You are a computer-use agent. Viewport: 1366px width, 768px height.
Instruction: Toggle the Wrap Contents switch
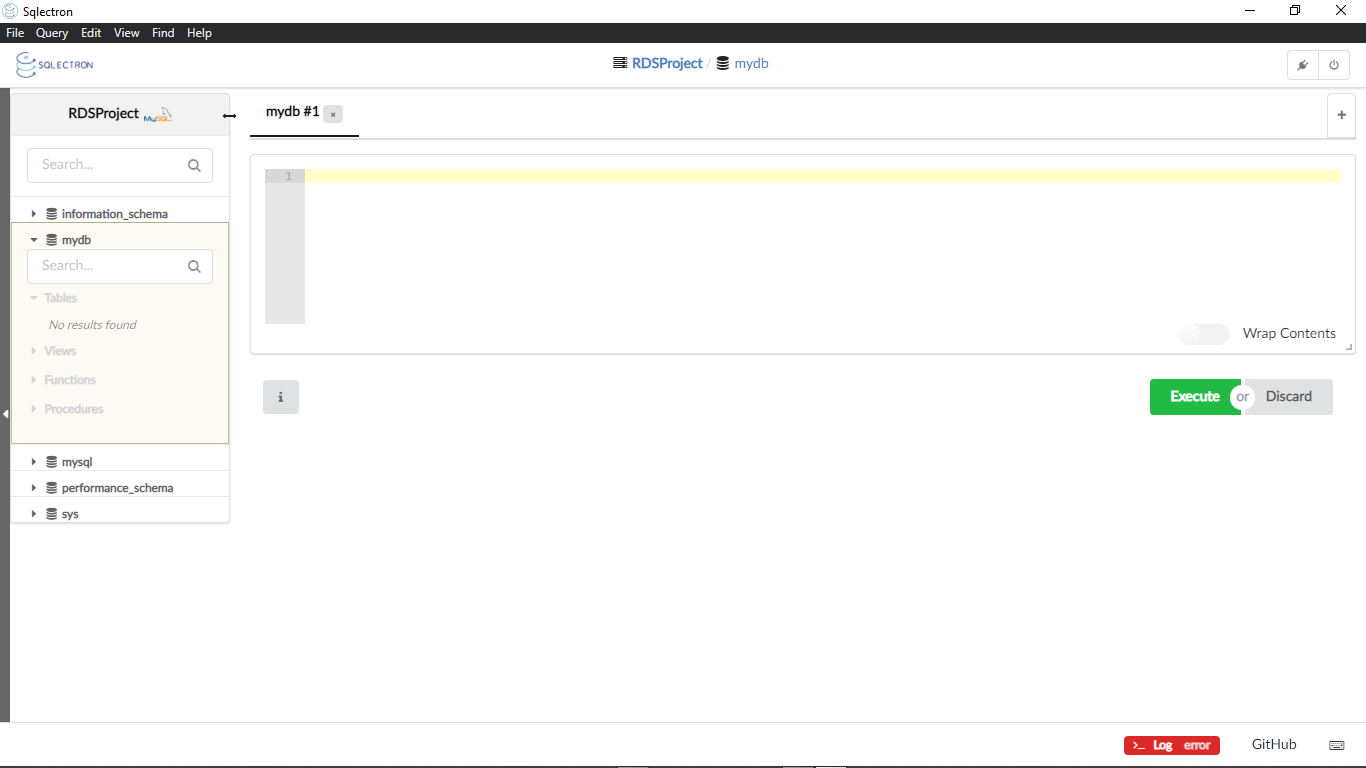(x=1203, y=334)
